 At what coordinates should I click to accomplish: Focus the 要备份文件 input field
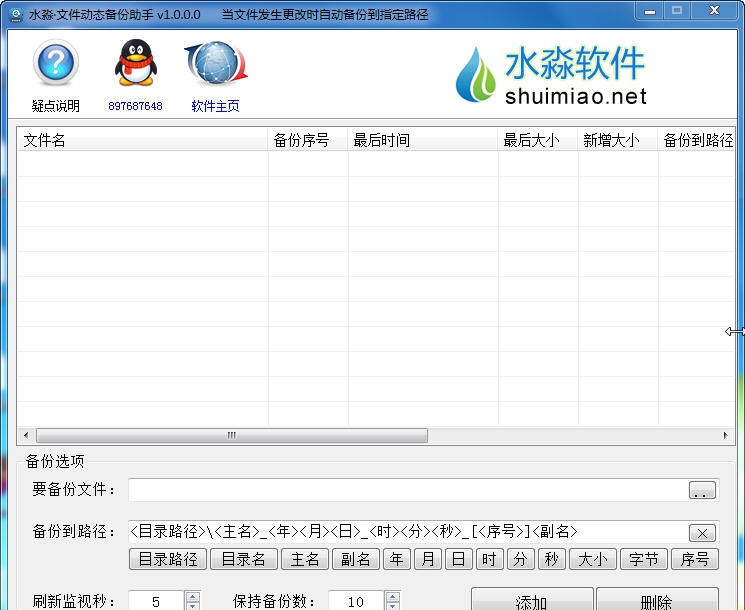click(408, 490)
